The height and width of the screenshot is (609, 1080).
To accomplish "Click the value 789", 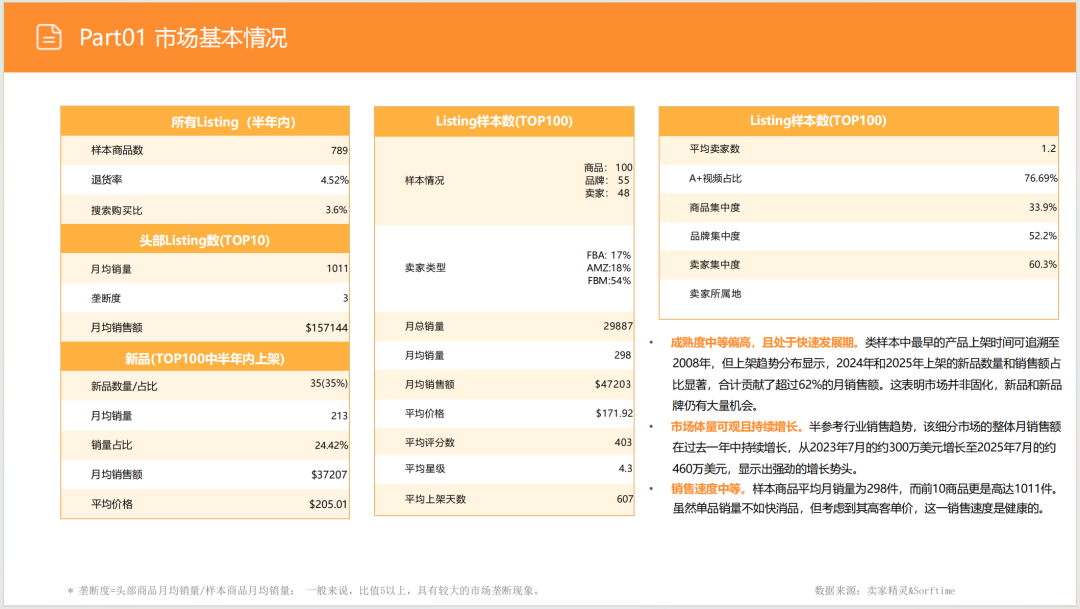I will pos(339,150).
